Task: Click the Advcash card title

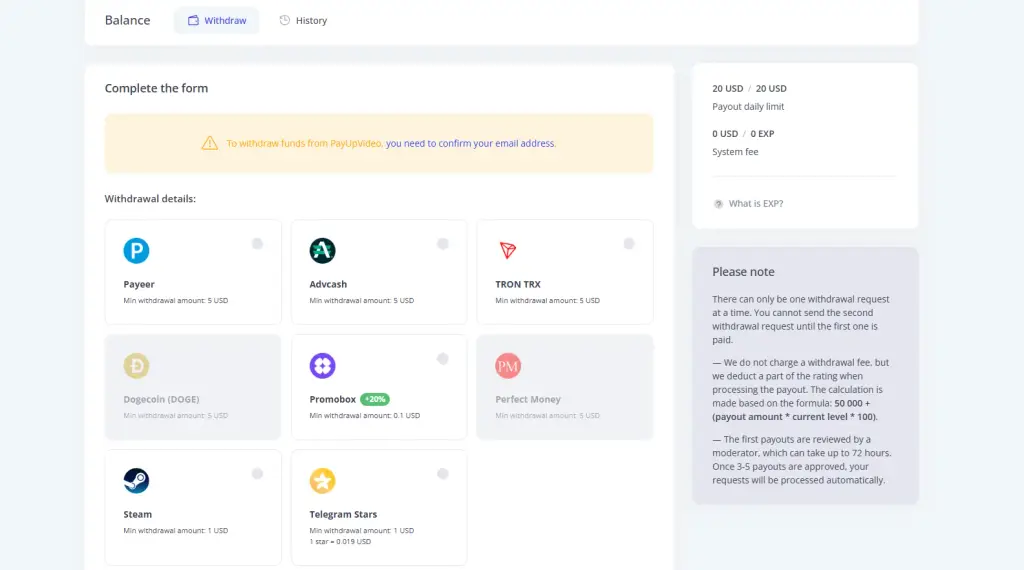Action: (328, 284)
